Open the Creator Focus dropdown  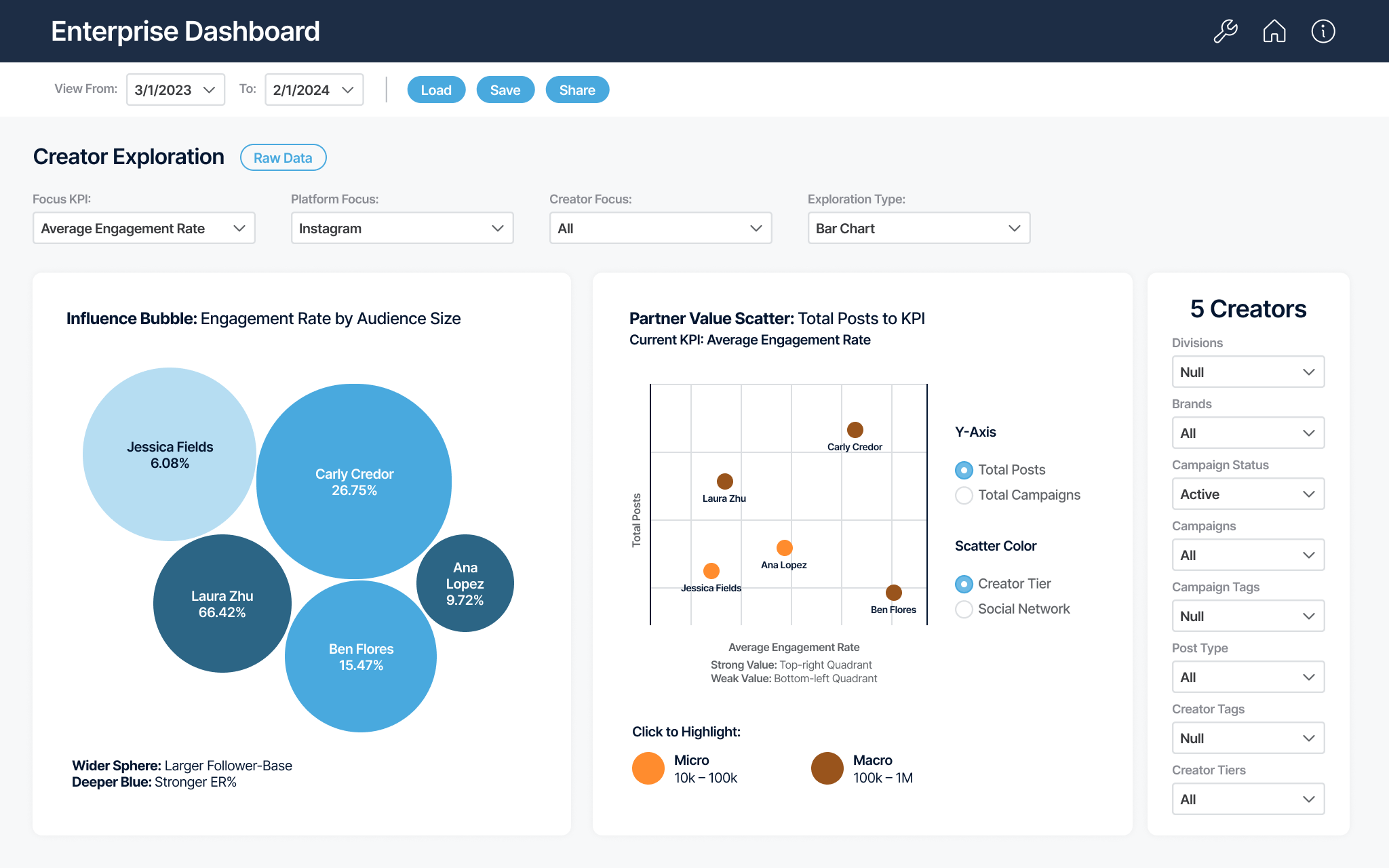[x=661, y=229]
